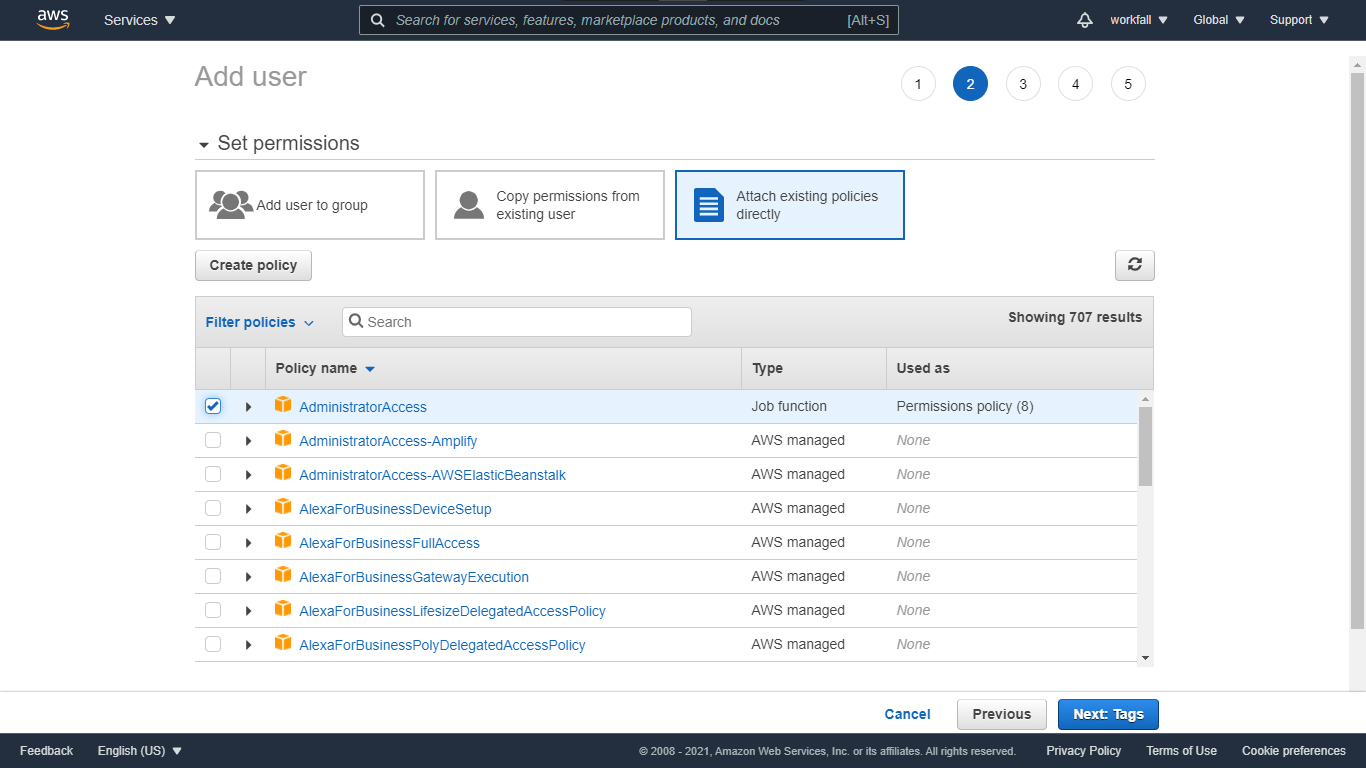Open the Global region menu
1366x768 pixels.
tap(1219, 20)
